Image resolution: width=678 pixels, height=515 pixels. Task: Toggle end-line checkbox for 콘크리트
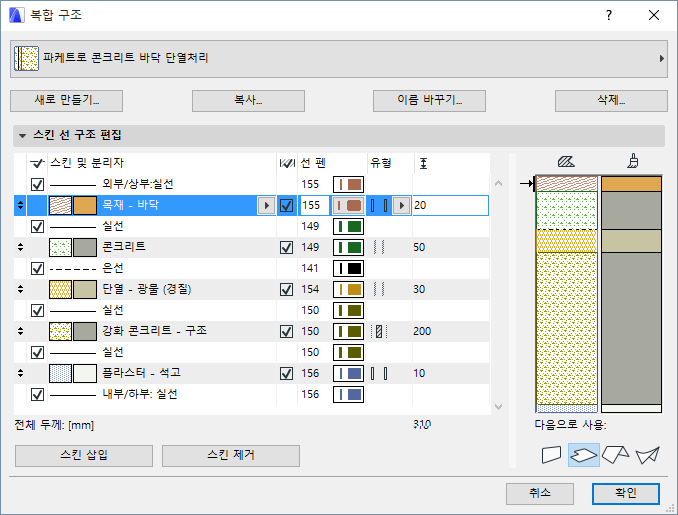[x=286, y=247]
